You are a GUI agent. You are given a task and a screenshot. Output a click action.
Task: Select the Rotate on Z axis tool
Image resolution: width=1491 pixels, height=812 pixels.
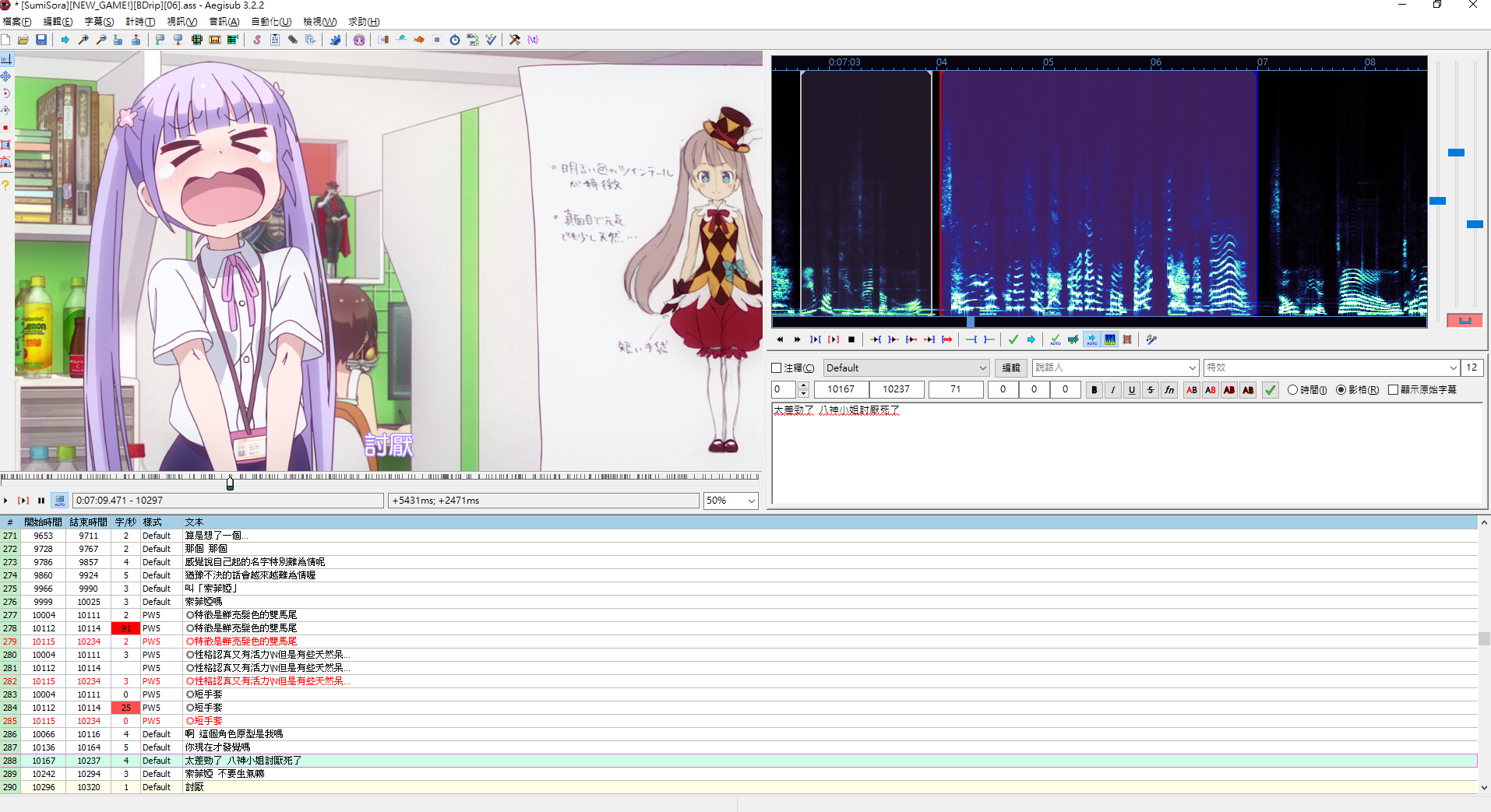[6, 93]
